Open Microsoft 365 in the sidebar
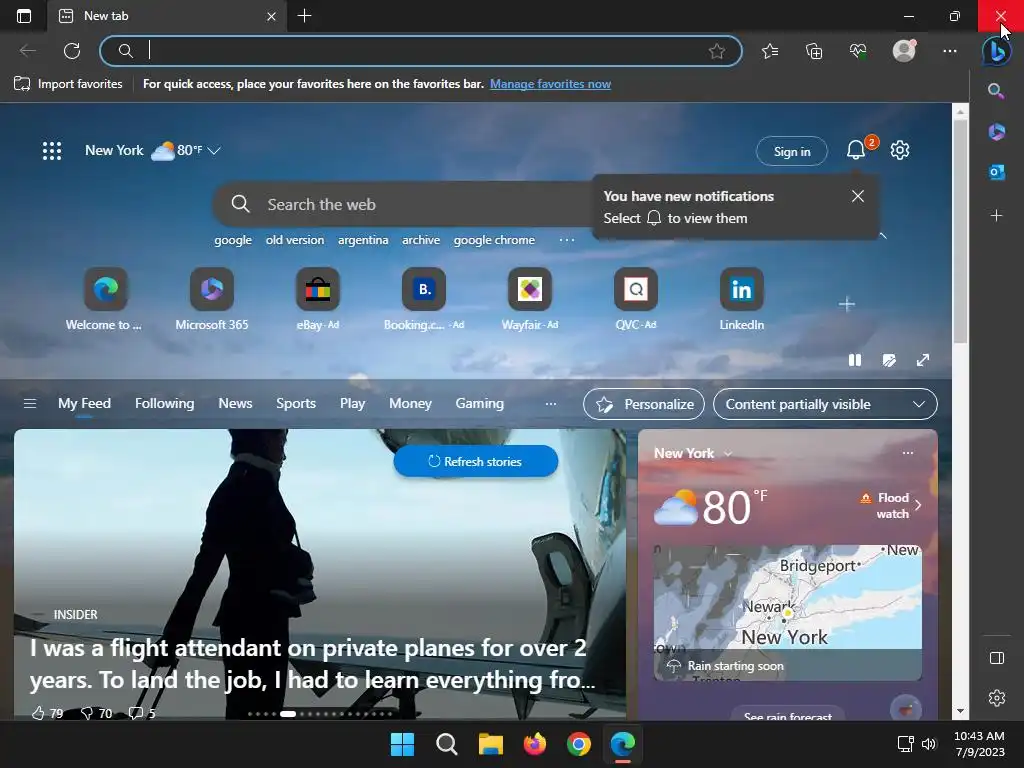The width and height of the screenshot is (1024, 768). pyautogui.click(x=997, y=132)
